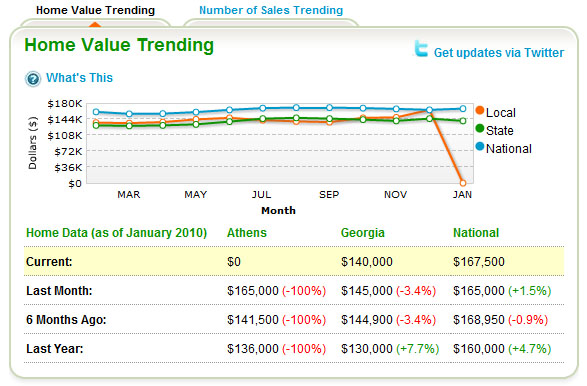Image resolution: width=587 pixels, height=386 pixels.
Task: Click the National January data point
Action: click(463, 109)
